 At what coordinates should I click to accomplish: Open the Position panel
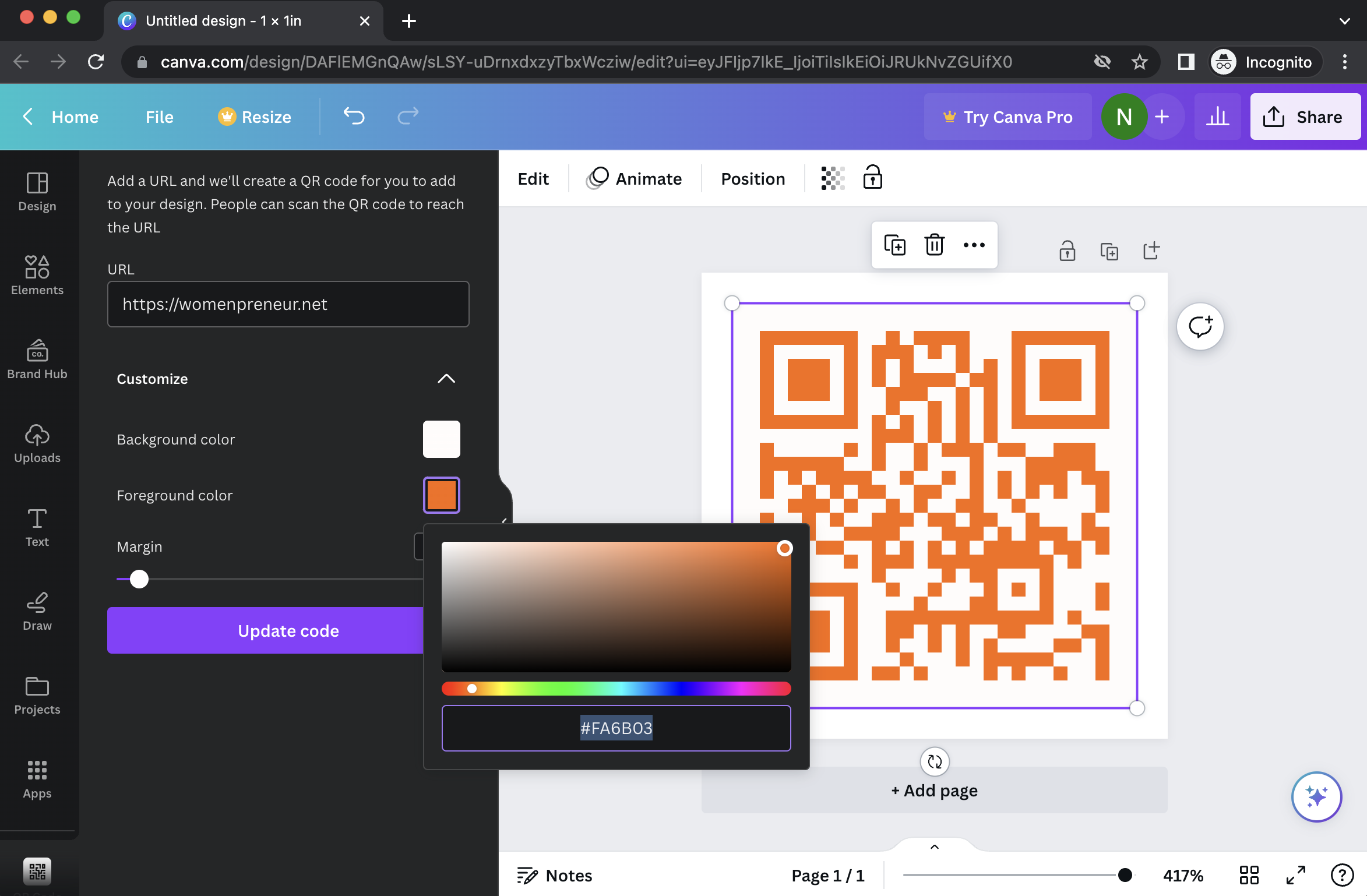click(753, 178)
